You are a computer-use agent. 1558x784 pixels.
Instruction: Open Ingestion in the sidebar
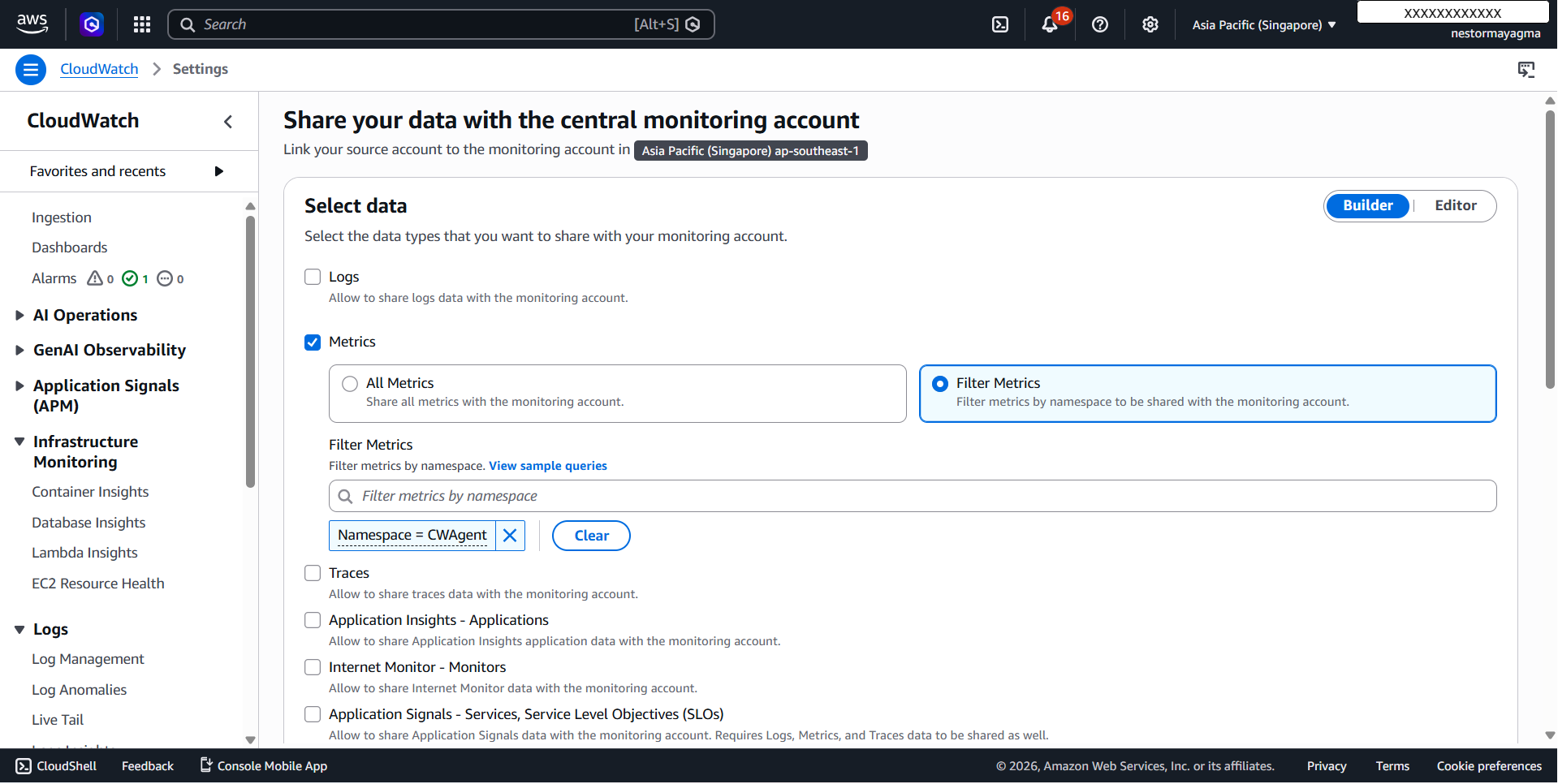62,218
